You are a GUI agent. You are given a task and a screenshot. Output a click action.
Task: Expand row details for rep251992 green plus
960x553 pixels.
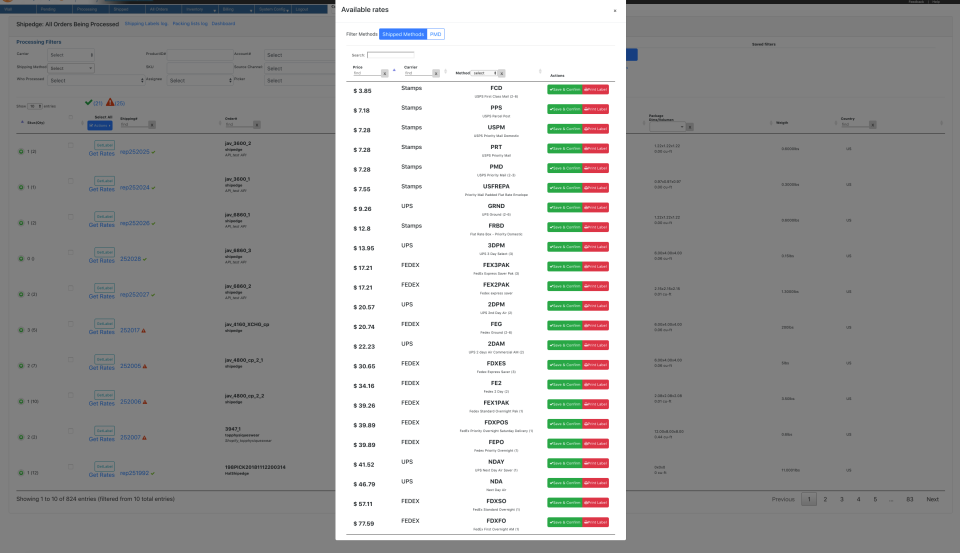[x=21, y=473]
